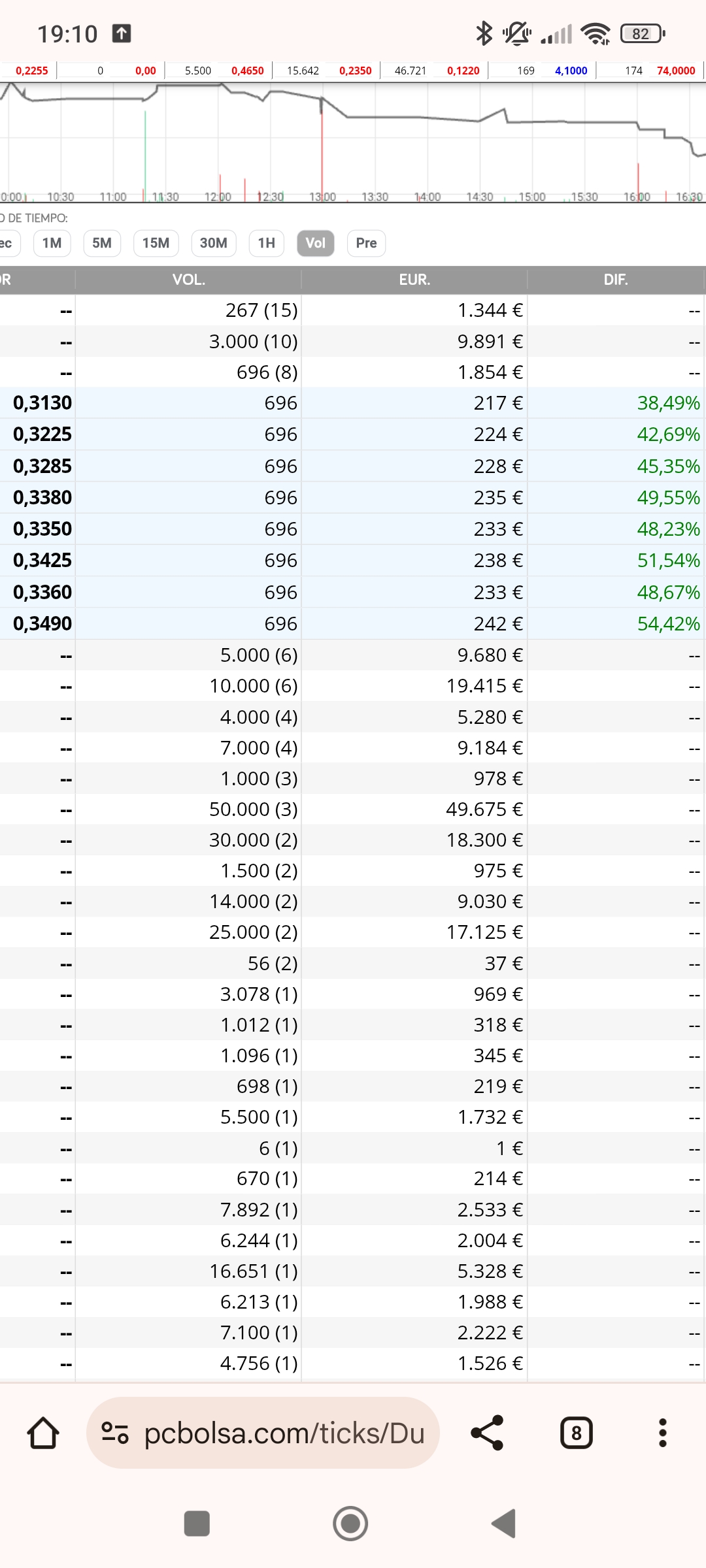
Task: Tap the price 0,3425
Action: click(x=42, y=561)
